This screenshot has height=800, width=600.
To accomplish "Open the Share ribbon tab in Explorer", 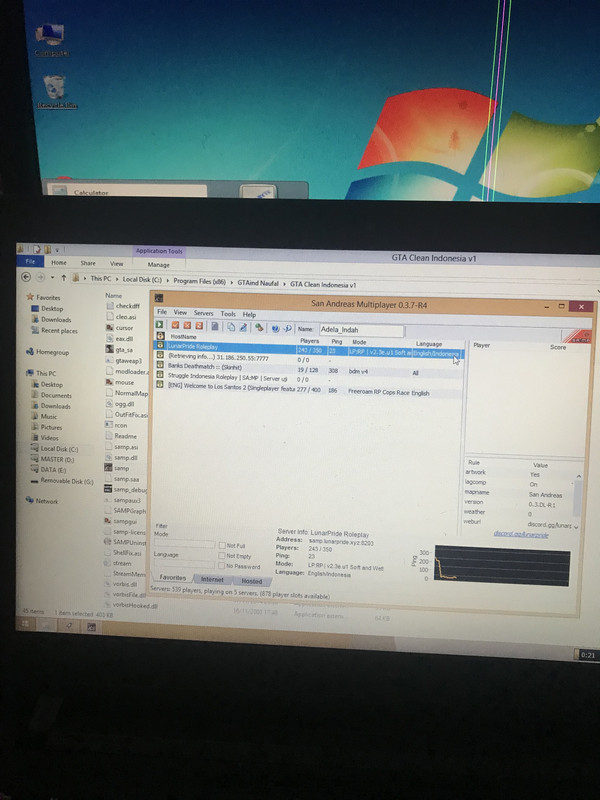I will pyautogui.click(x=88, y=263).
